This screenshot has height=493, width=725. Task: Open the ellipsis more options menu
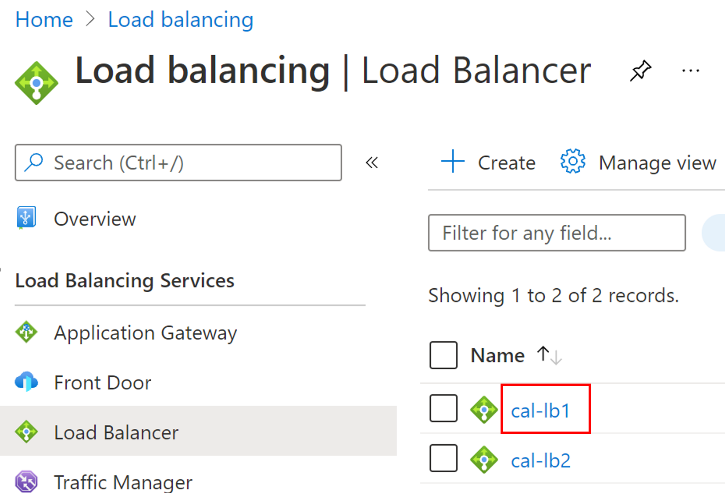click(x=691, y=72)
